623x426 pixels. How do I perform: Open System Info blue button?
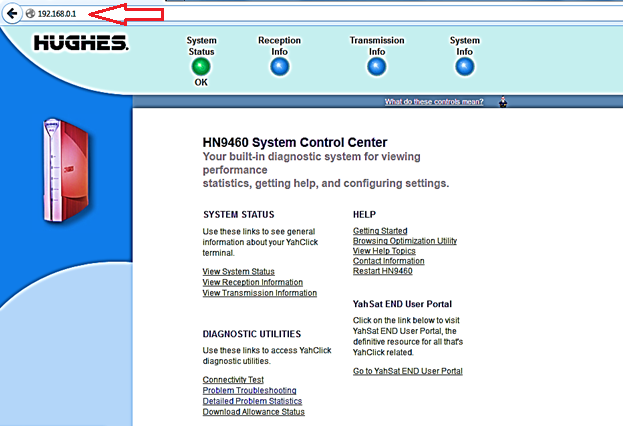pyautogui.click(x=464, y=66)
